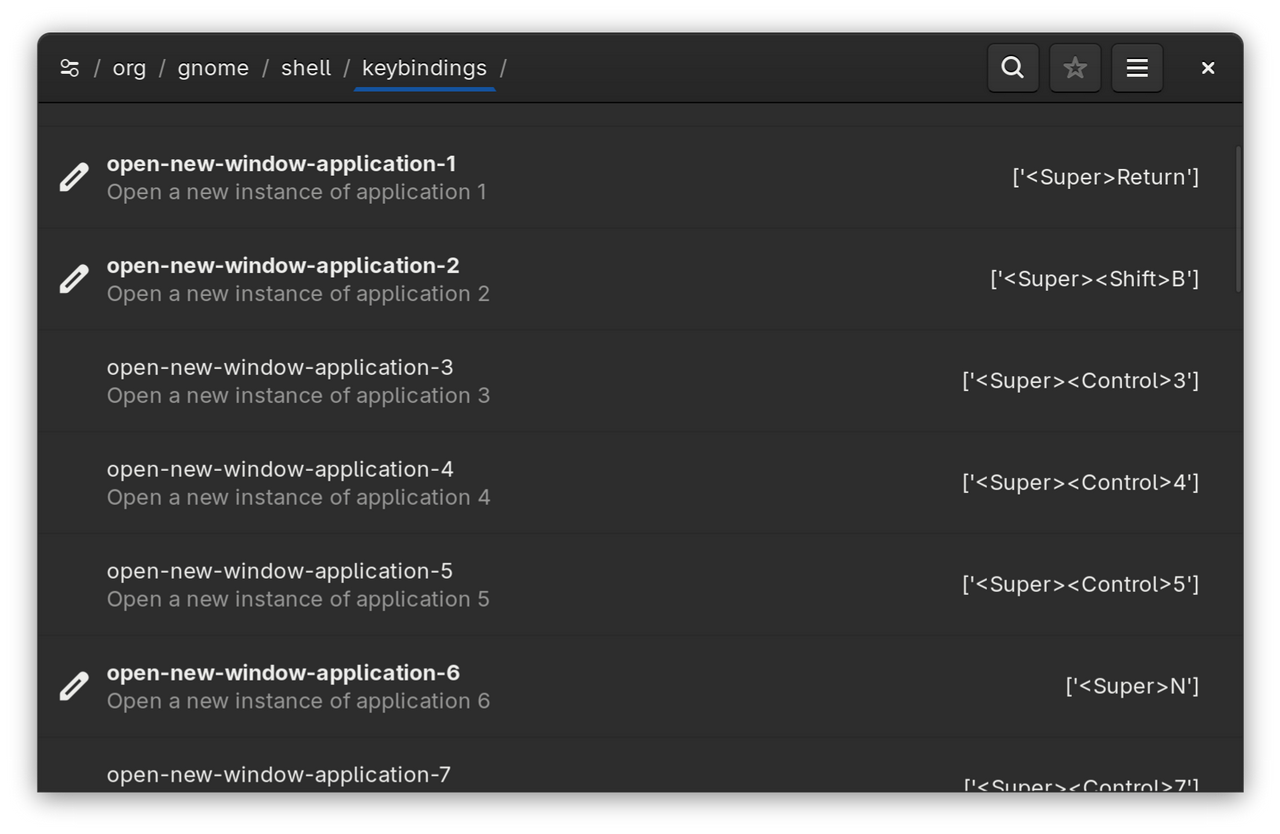
Task: Open the search button
Action: point(1013,68)
